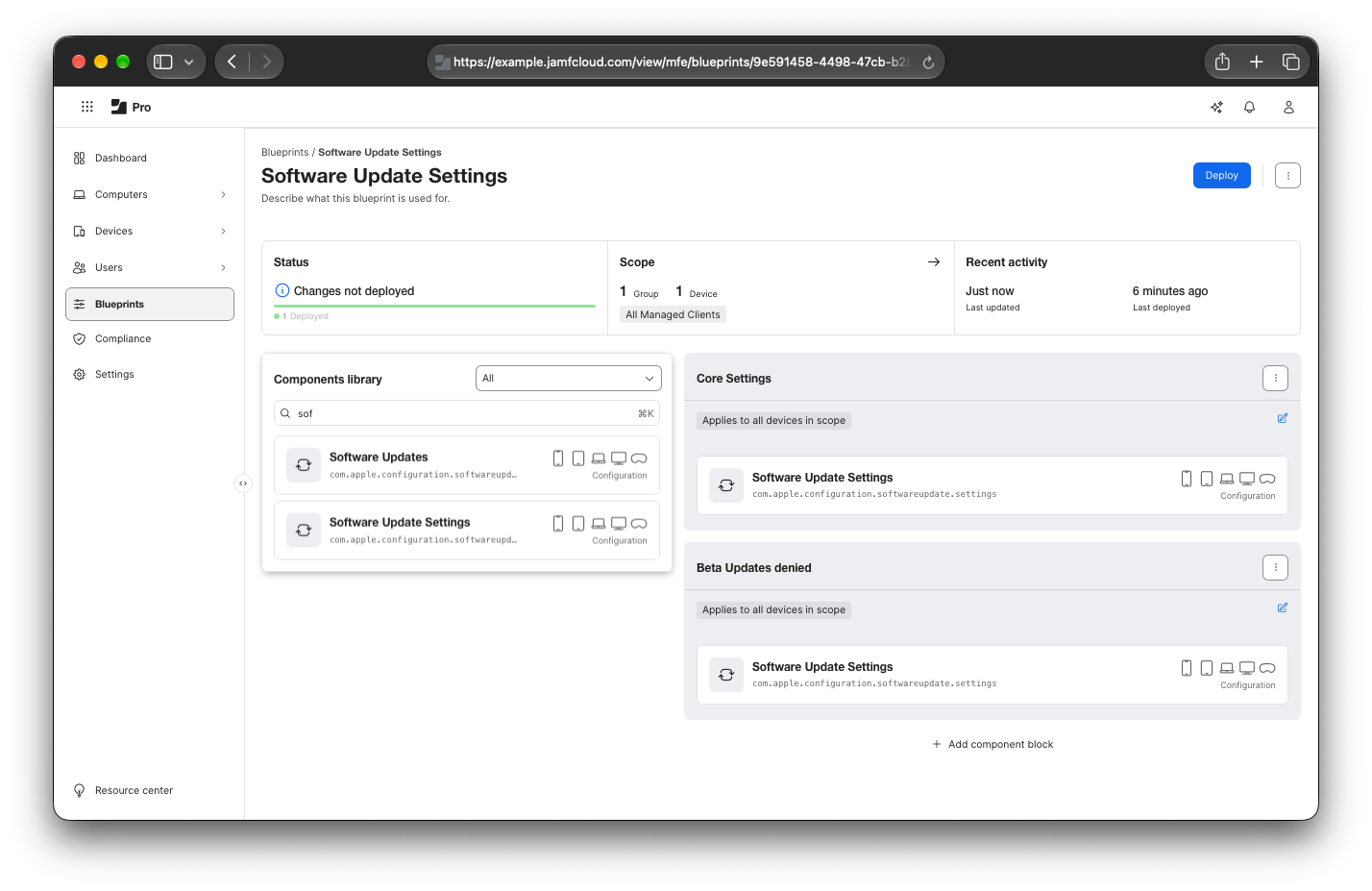
Task: Click the Software Update Settings page title
Action: click(384, 176)
